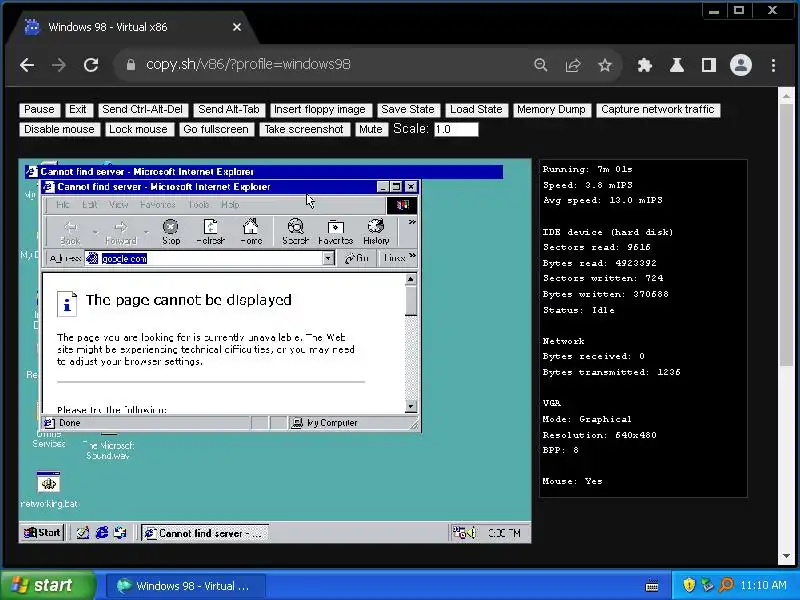Screen dimensions: 800x600
Task: Click the XP start button
Action: tap(49, 585)
